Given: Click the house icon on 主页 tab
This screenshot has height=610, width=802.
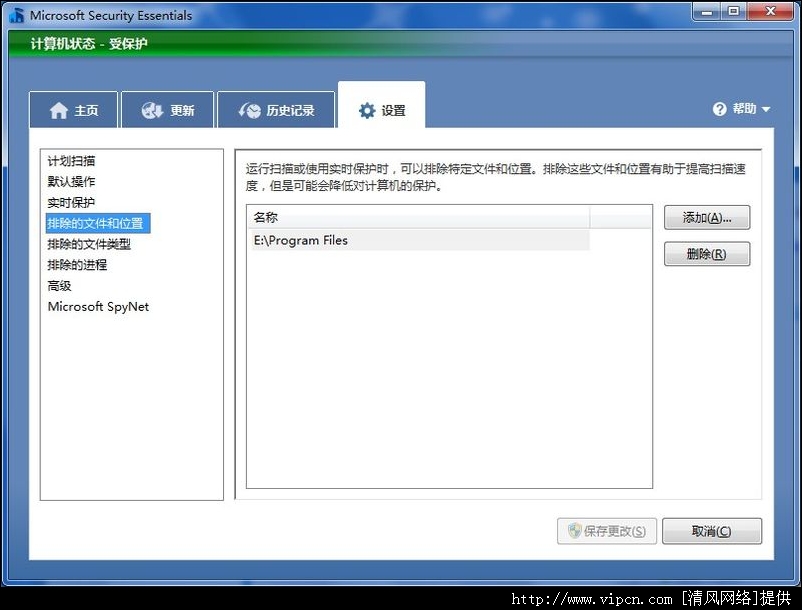Looking at the screenshot, I should (x=59, y=110).
